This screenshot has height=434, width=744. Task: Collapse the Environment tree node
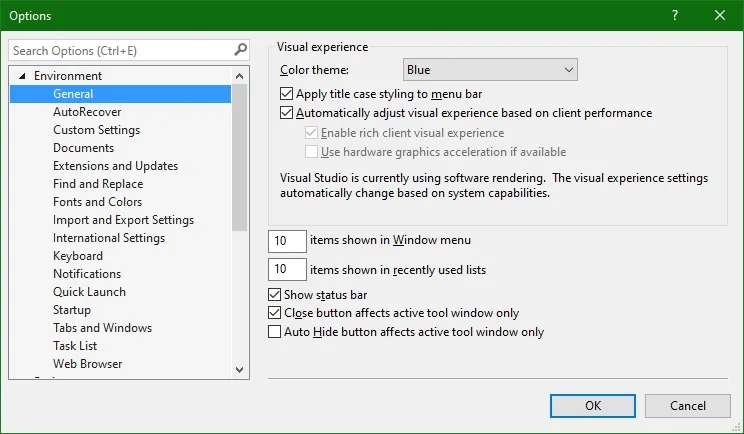click(x=22, y=76)
